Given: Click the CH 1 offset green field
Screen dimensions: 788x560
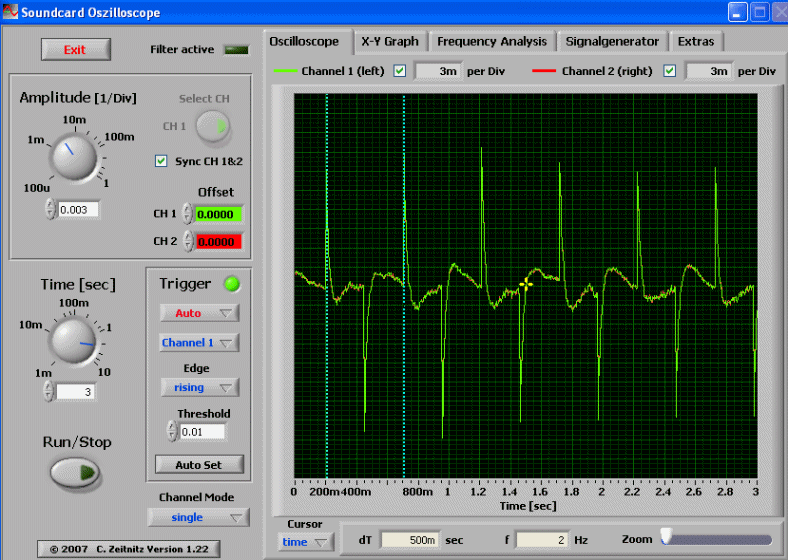Looking at the screenshot, I should click(x=218, y=215).
